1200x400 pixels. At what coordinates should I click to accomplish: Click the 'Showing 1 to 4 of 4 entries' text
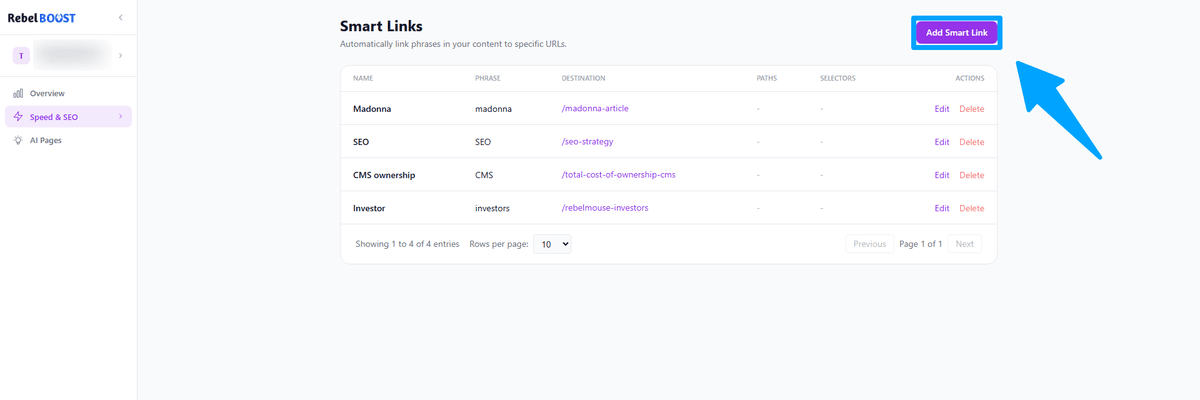tap(407, 244)
